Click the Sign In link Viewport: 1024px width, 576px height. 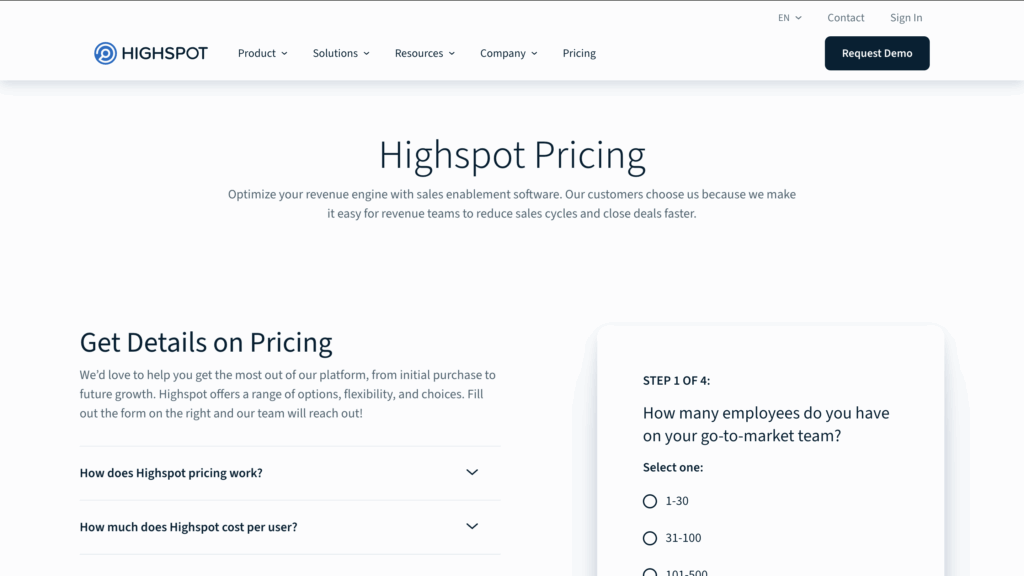click(905, 17)
